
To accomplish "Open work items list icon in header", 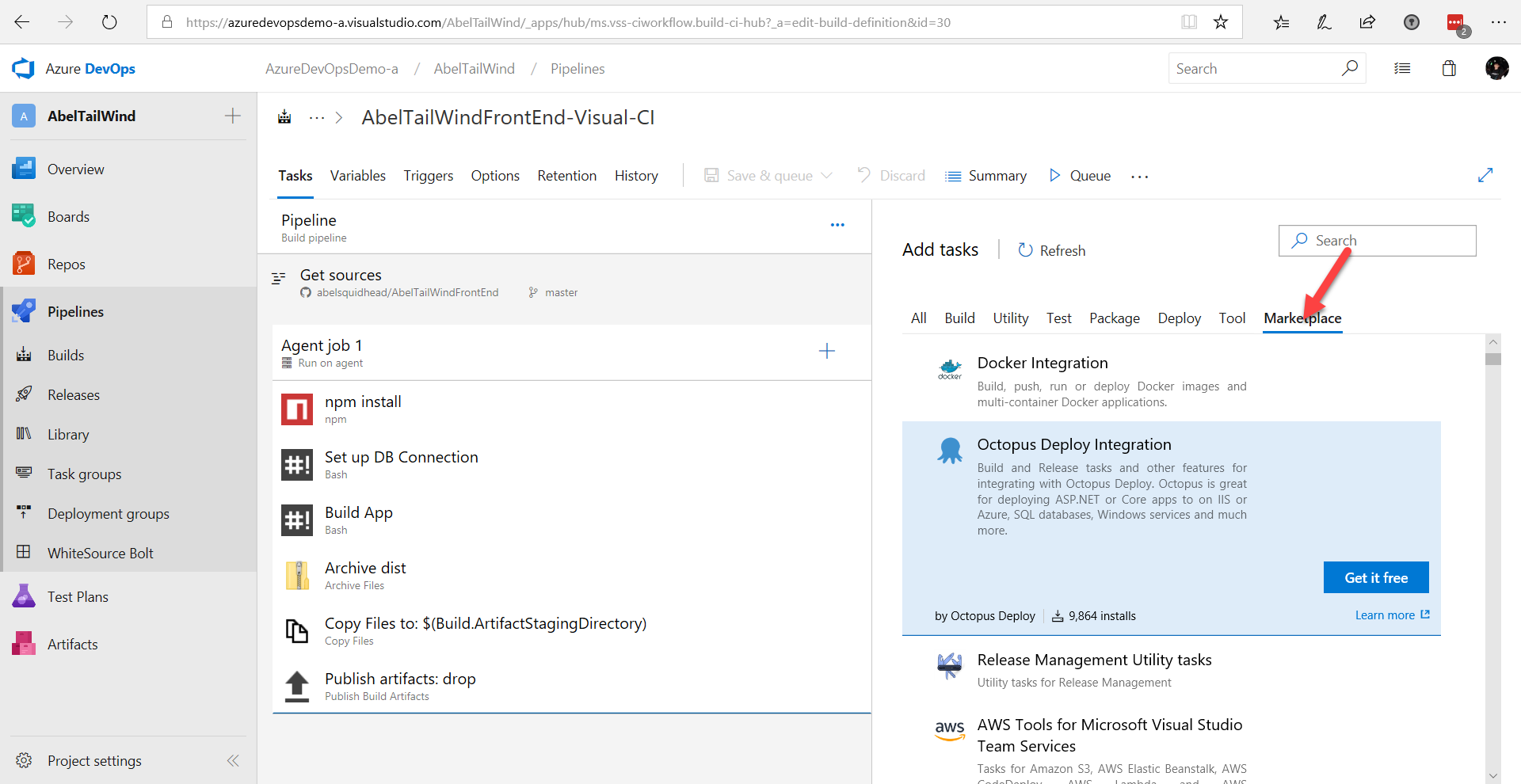I will coord(1402,69).
